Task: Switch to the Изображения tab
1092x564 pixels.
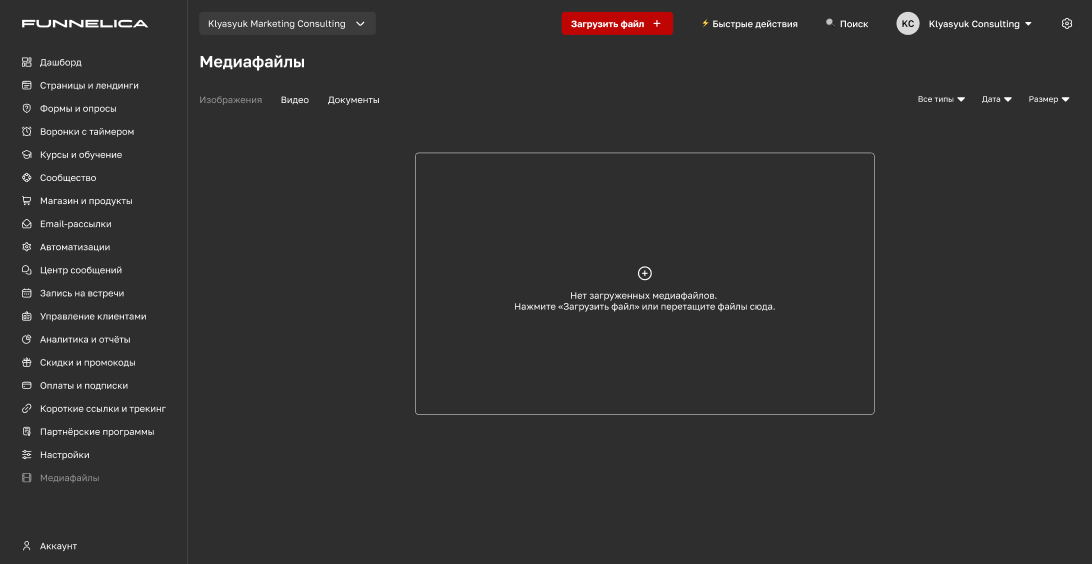Action: click(231, 100)
